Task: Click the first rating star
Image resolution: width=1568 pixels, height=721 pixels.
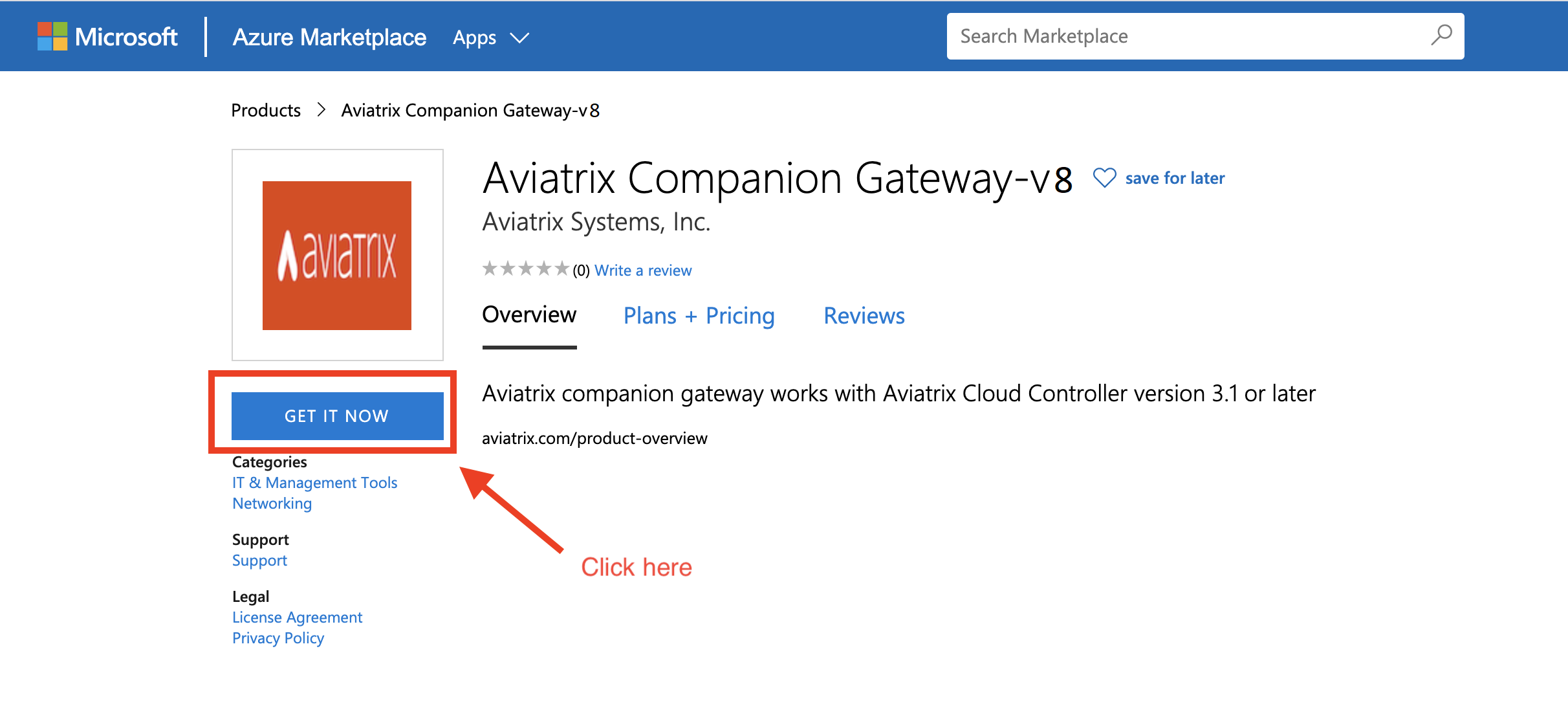Action: (491, 268)
